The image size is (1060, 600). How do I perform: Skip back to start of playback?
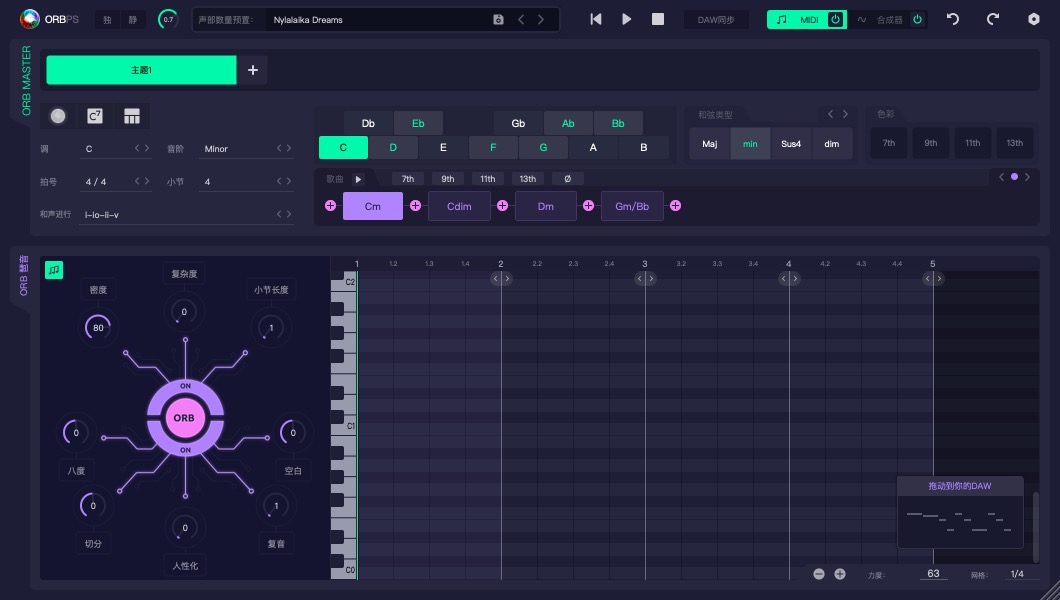[x=596, y=20]
